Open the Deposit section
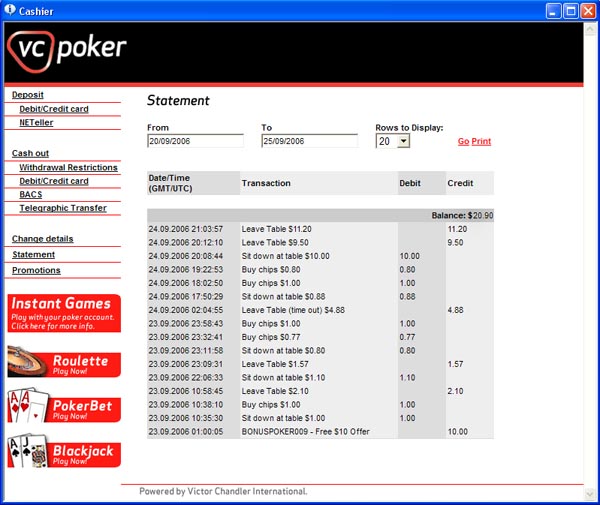The height and width of the screenshot is (505, 600). click(x=28, y=94)
